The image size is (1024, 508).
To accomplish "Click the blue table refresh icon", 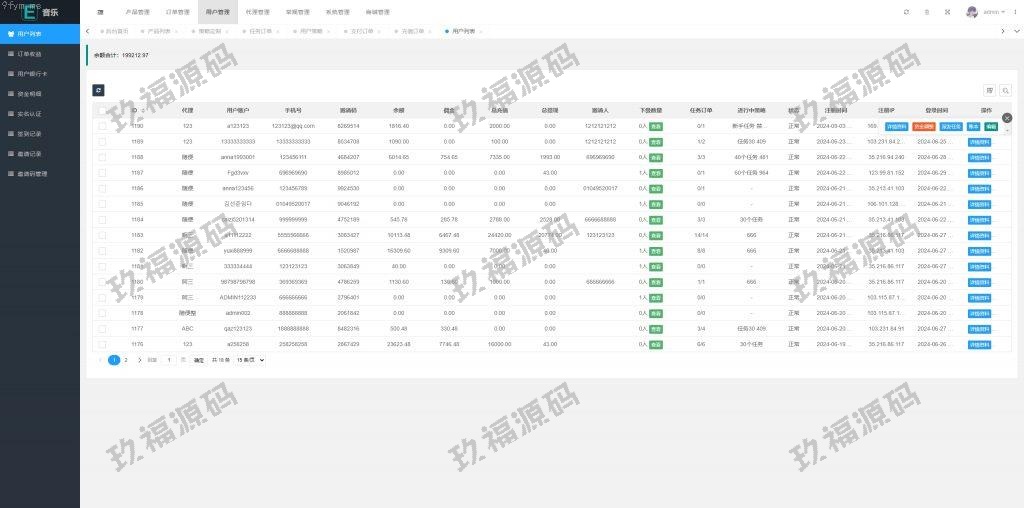I will point(98,90).
